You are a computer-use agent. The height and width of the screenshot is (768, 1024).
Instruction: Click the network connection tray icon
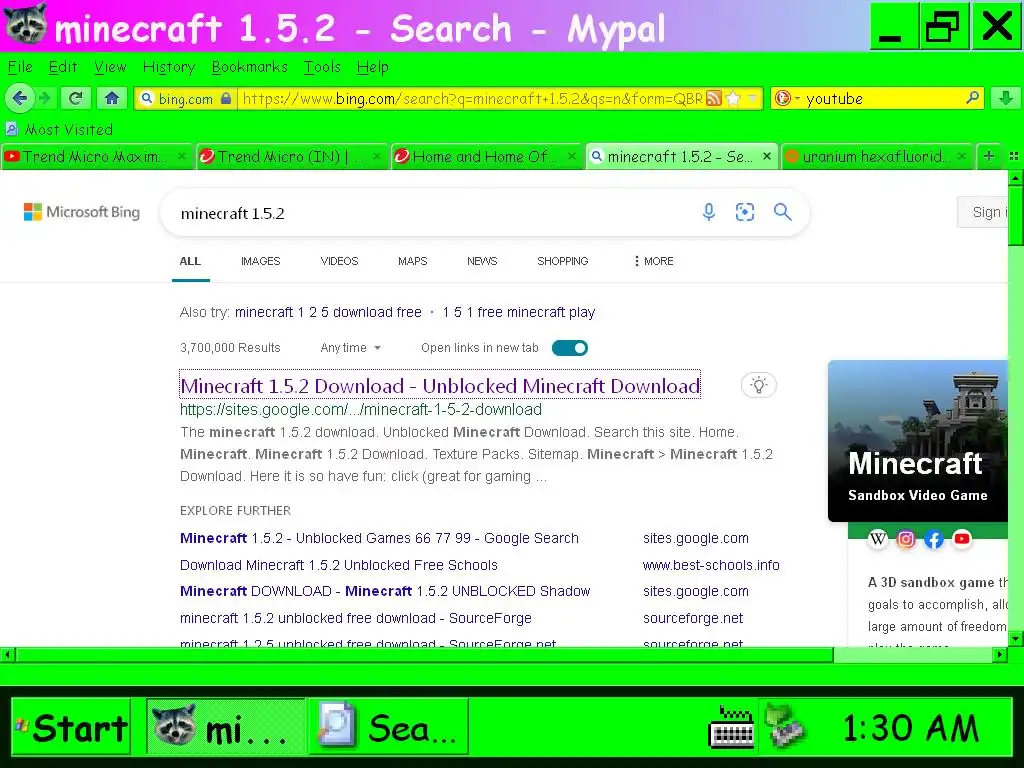click(x=784, y=725)
